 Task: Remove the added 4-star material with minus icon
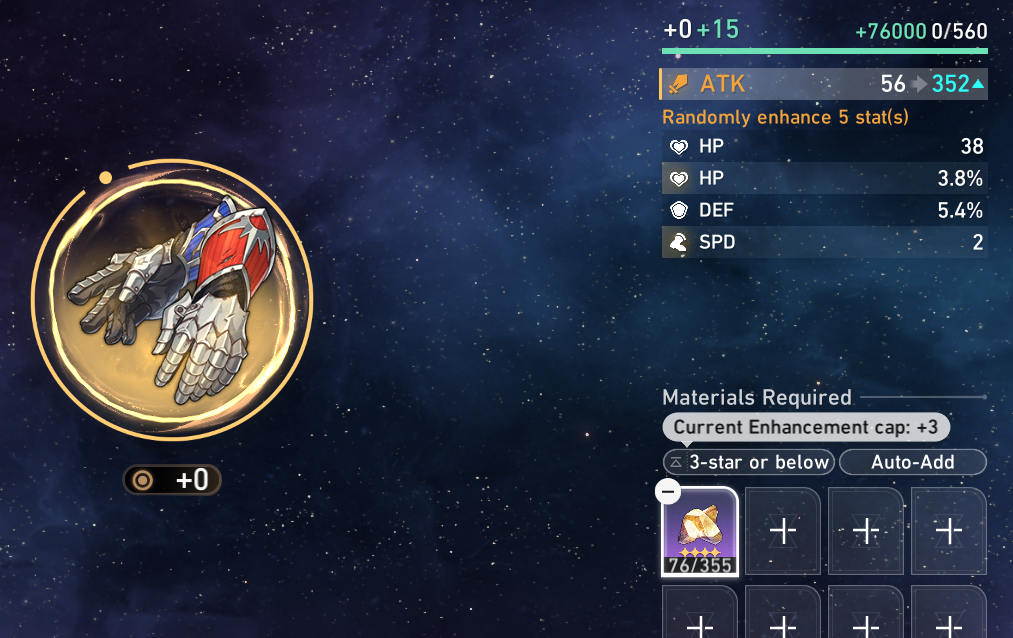point(668,491)
